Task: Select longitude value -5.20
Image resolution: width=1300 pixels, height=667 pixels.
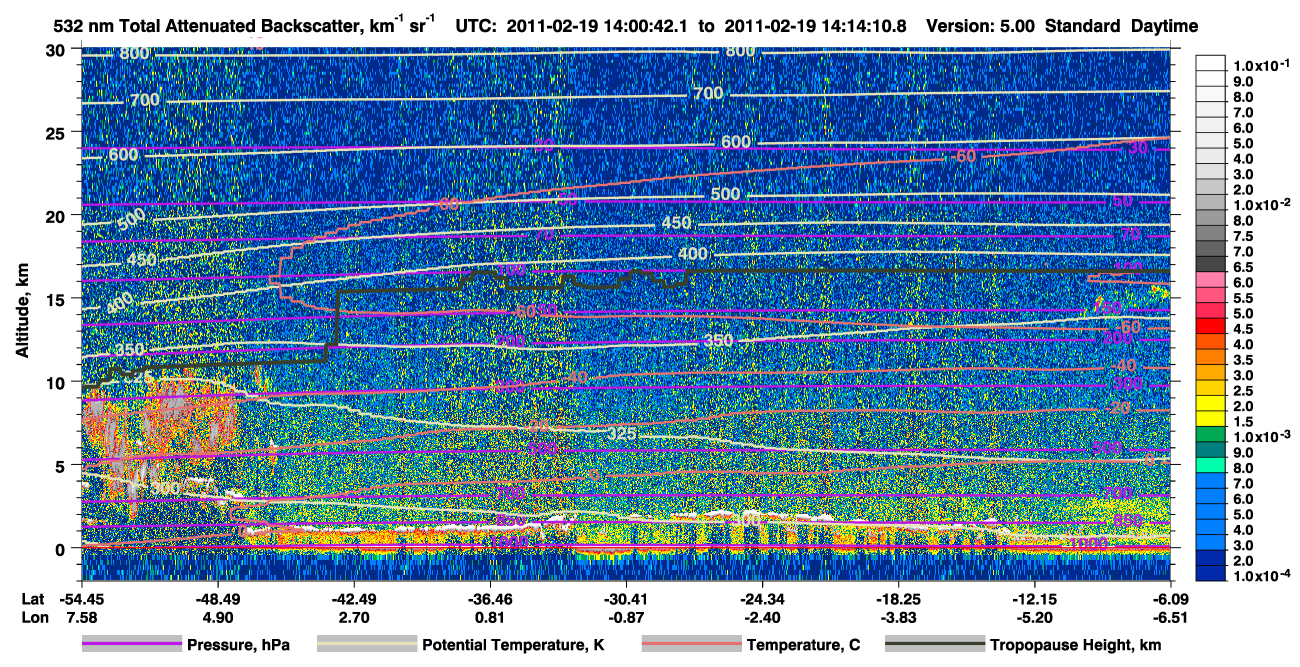Action: pos(1034,617)
